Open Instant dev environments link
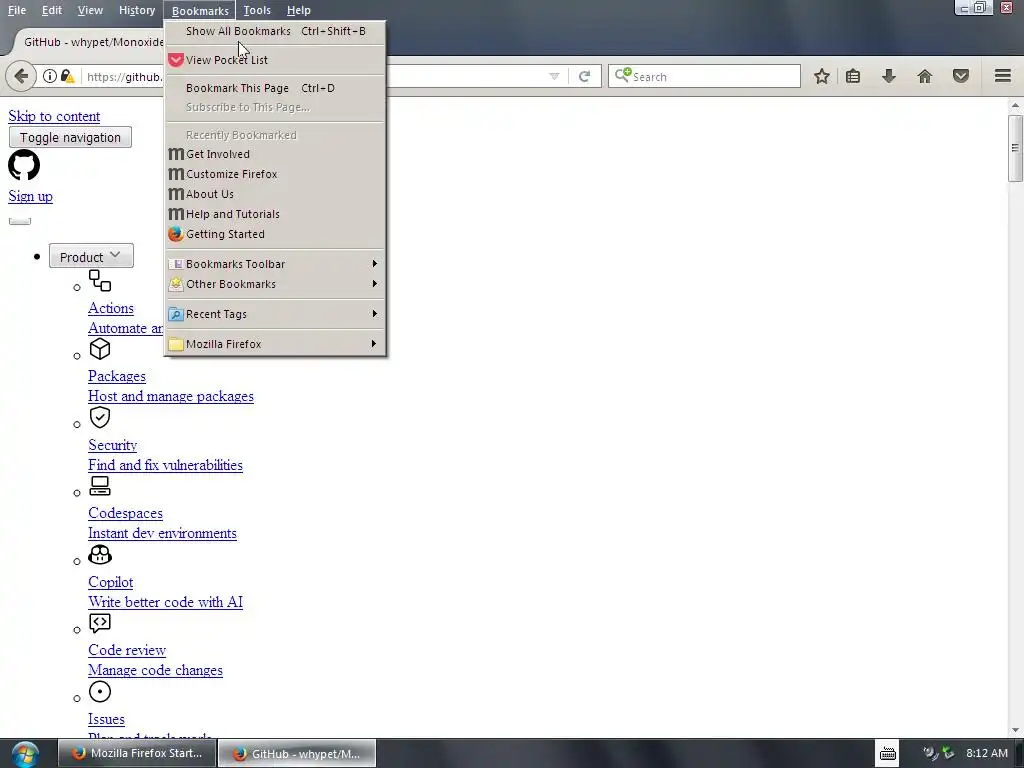Screen dimensions: 1024x768 [163, 534]
